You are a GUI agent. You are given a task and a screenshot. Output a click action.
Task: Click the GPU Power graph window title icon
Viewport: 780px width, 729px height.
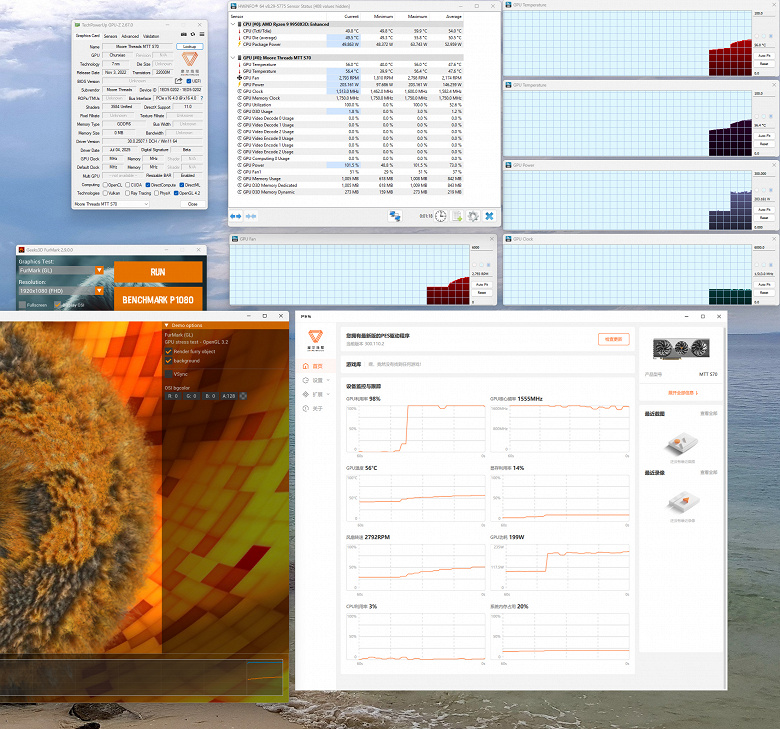[x=508, y=165]
